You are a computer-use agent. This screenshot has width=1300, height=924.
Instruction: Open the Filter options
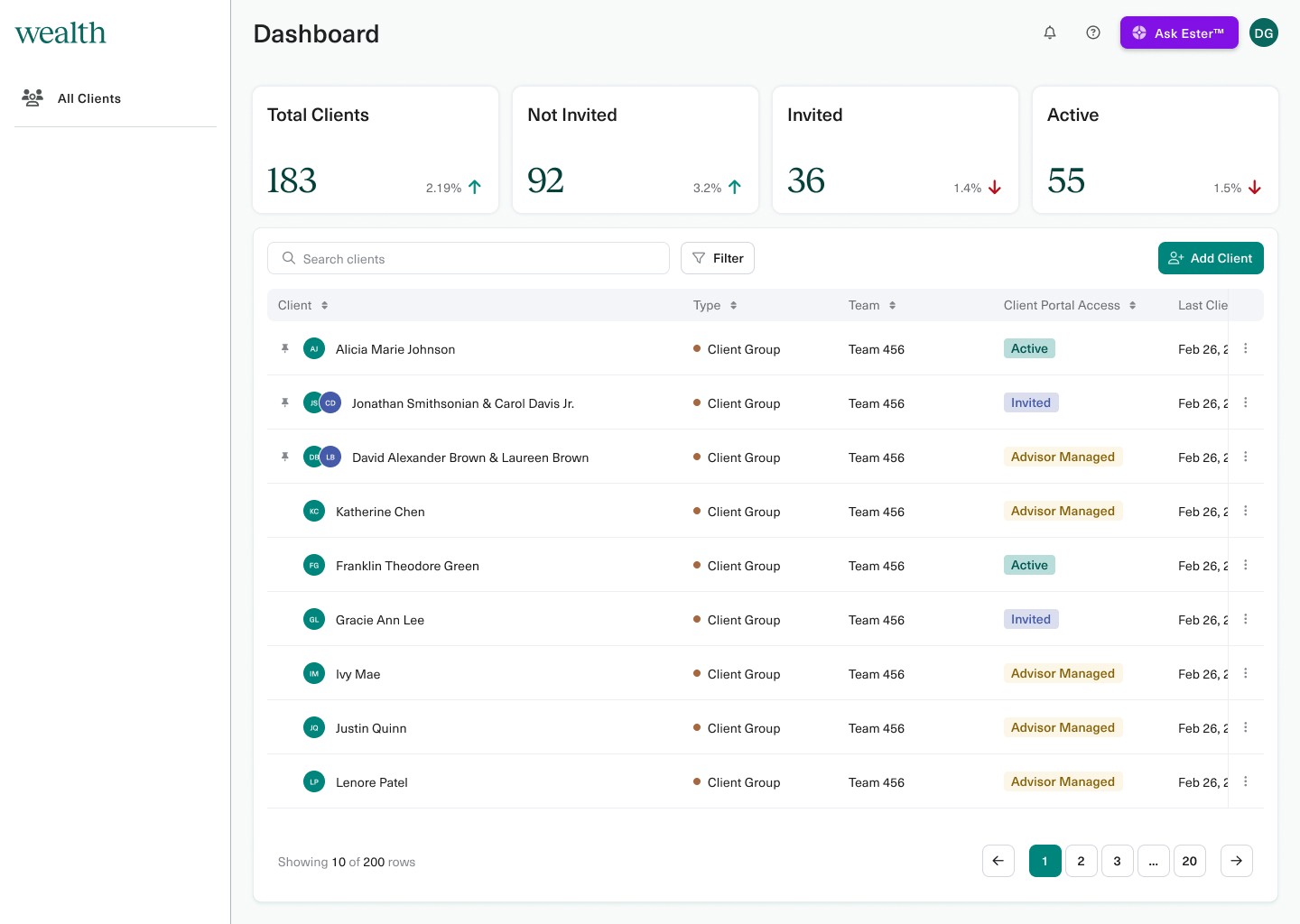click(x=718, y=259)
